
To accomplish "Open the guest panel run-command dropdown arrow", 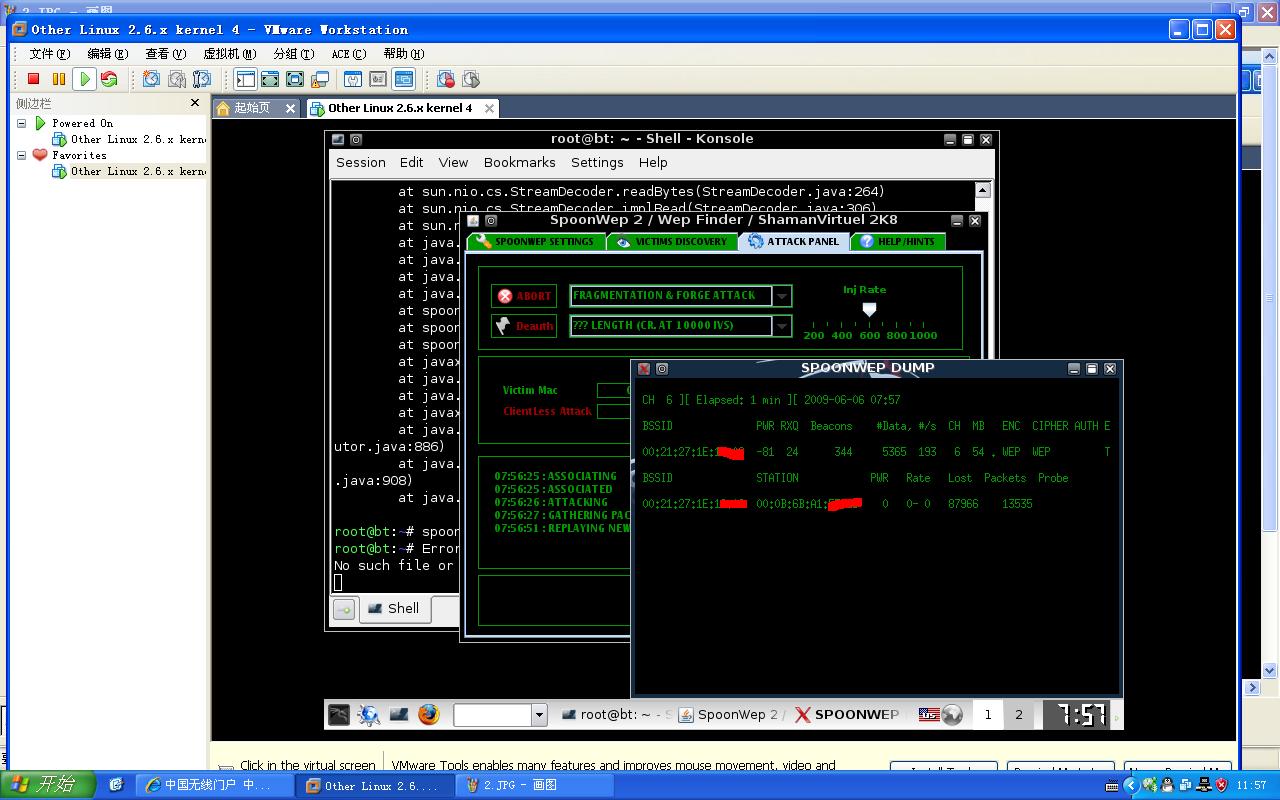I will 539,714.
